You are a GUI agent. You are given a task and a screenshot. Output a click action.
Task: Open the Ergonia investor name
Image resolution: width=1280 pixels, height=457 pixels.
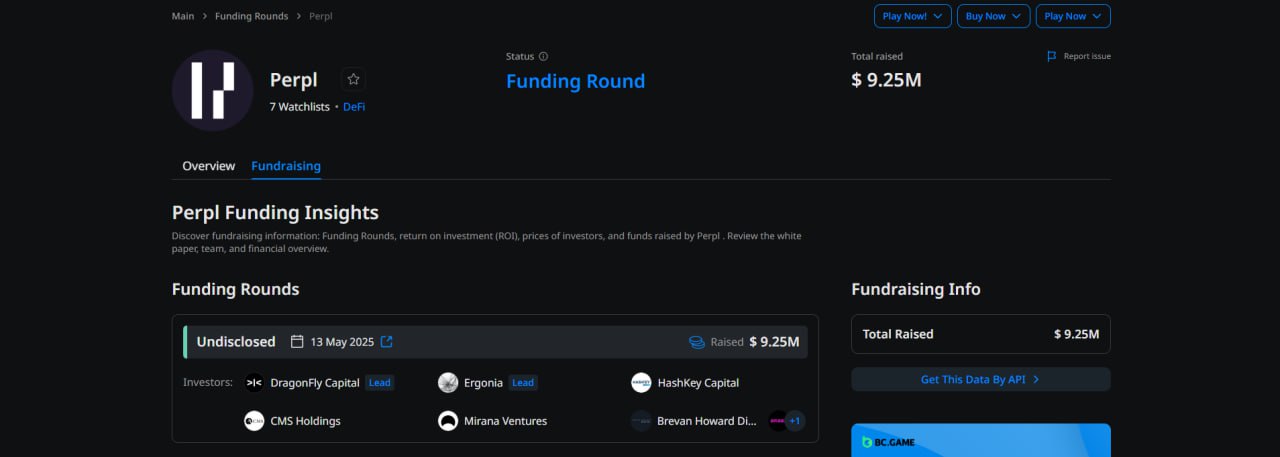[484, 383]
